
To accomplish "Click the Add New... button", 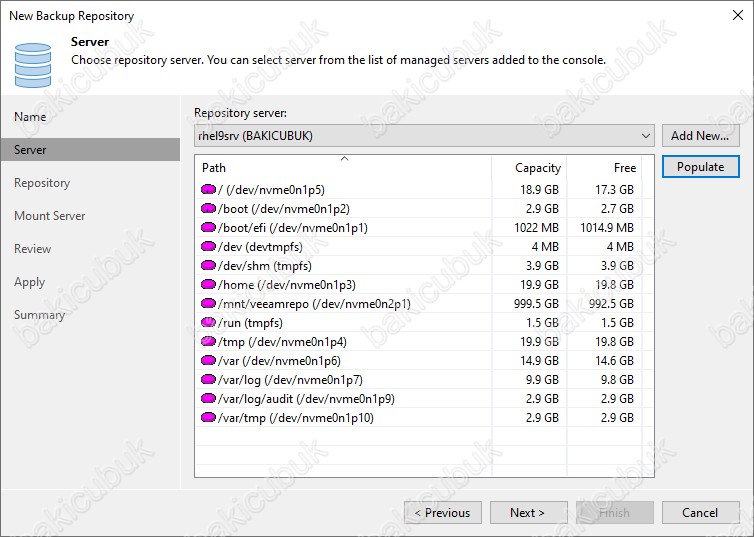I will 701,136.
